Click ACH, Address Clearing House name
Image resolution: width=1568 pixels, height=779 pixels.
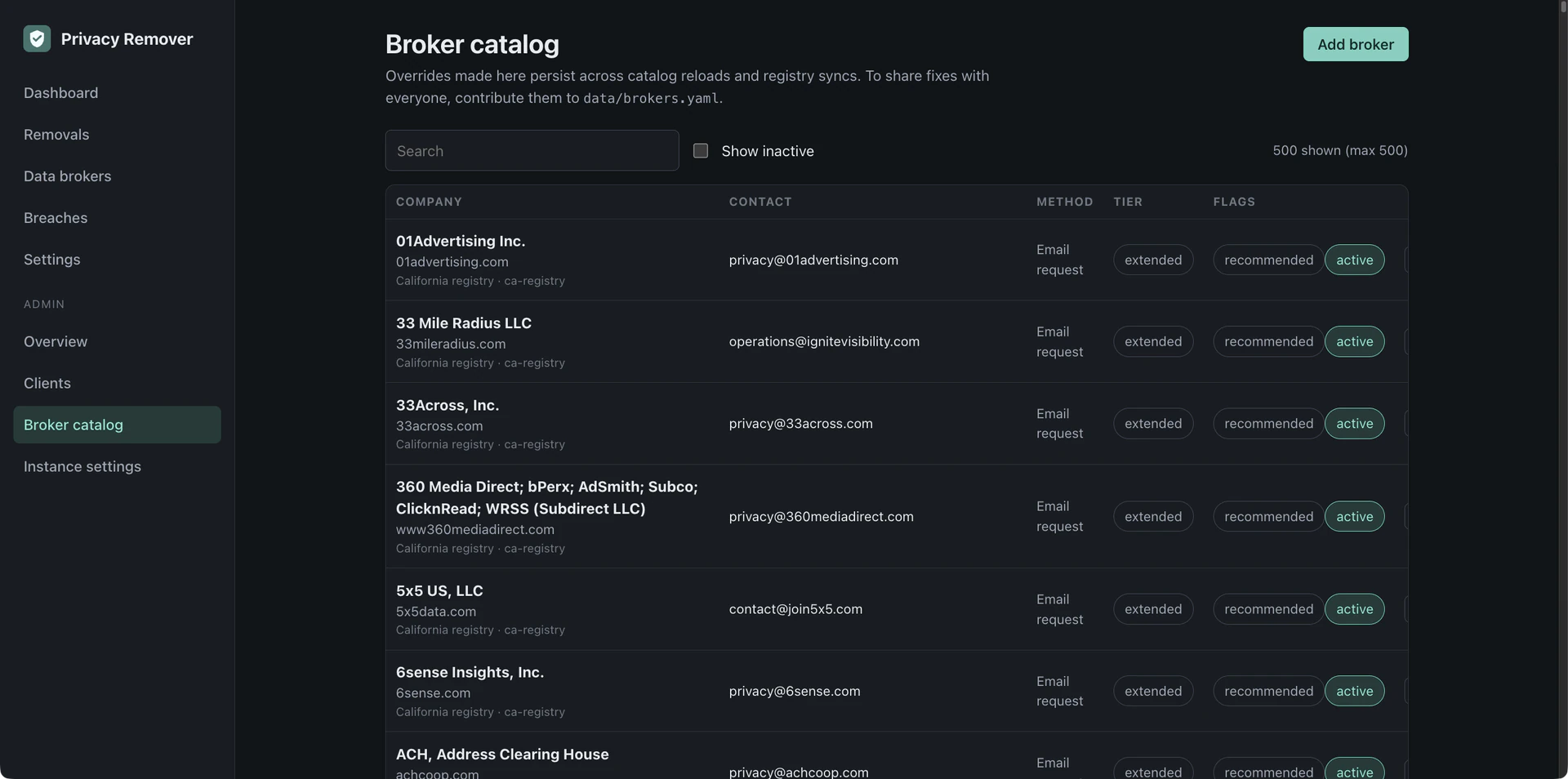click(502, 754)
